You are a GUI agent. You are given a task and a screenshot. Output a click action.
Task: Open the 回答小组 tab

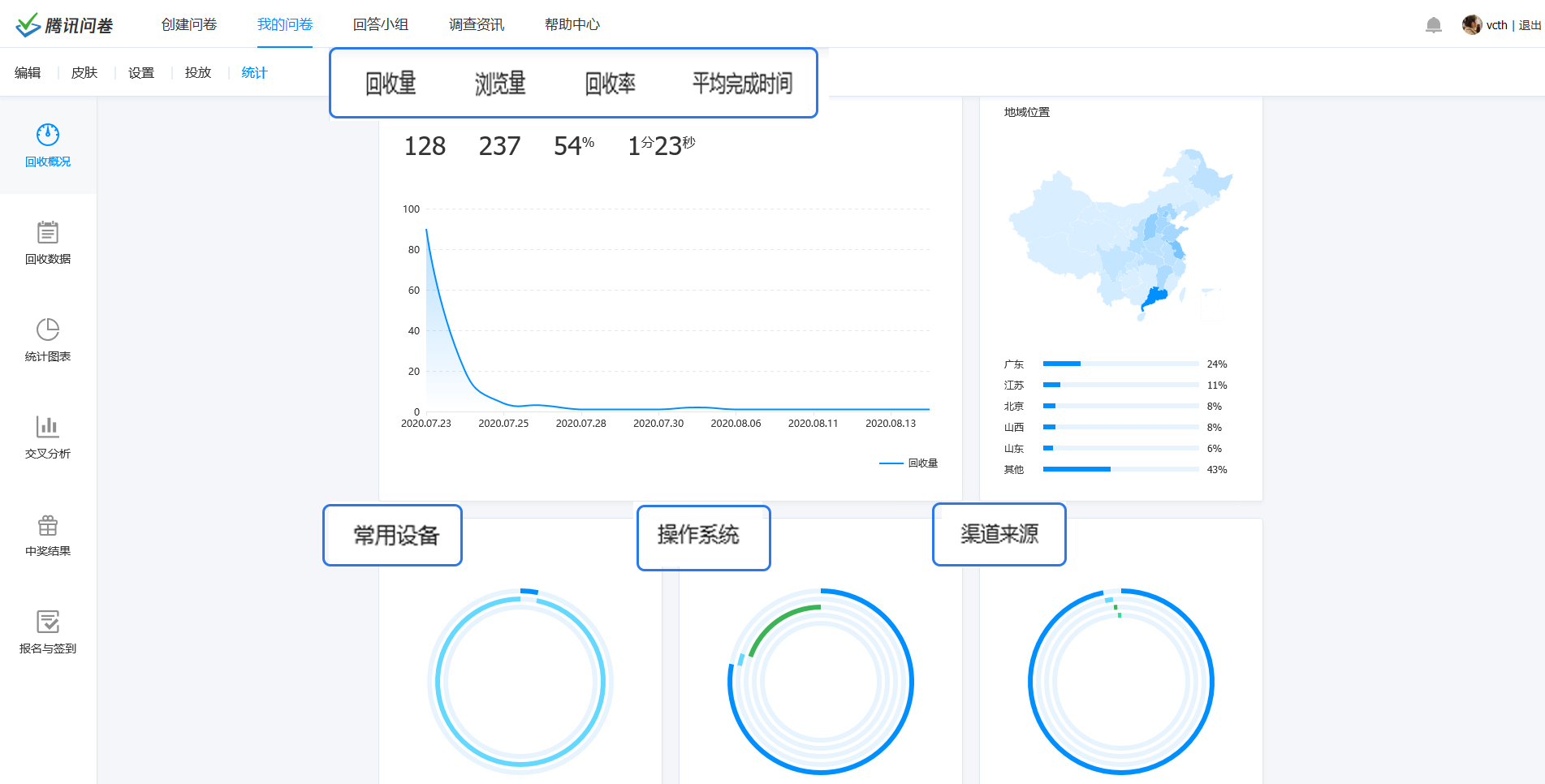pyautogui.click(x=381, y=25)
